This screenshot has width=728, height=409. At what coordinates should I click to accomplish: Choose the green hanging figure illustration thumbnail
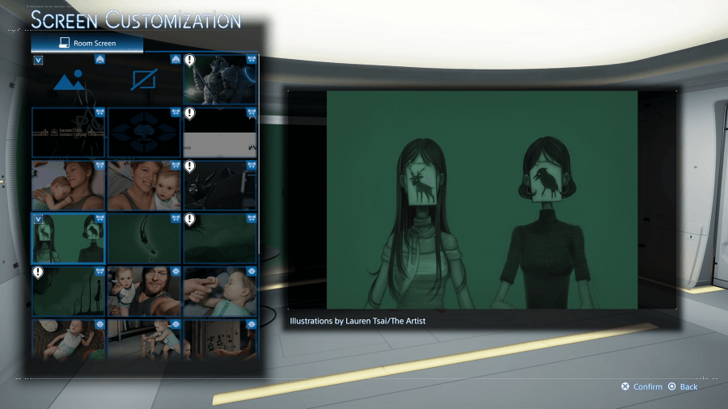tap(145, 238)
